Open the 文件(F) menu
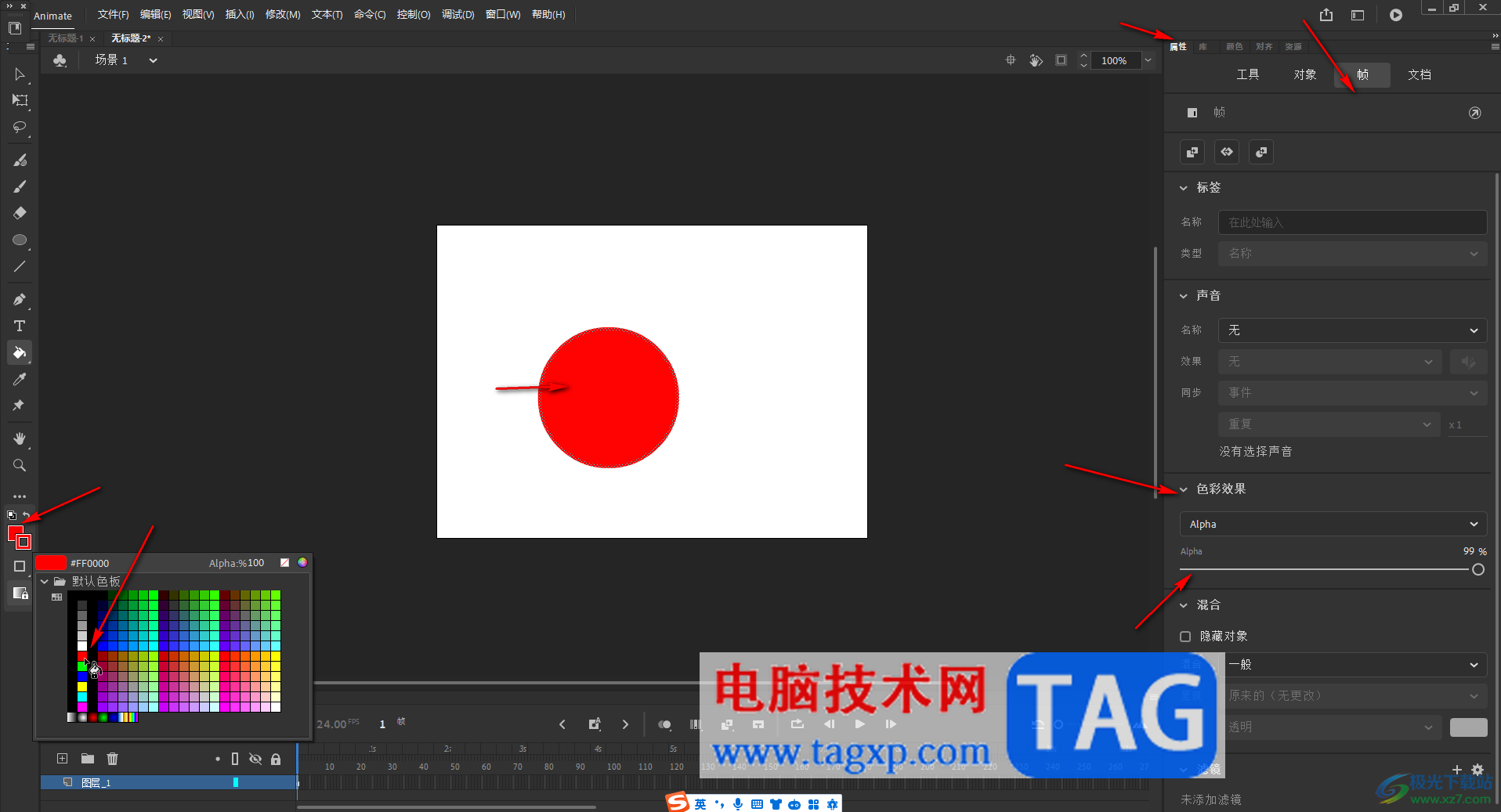 pyautogui.click(x=113, y=15)
